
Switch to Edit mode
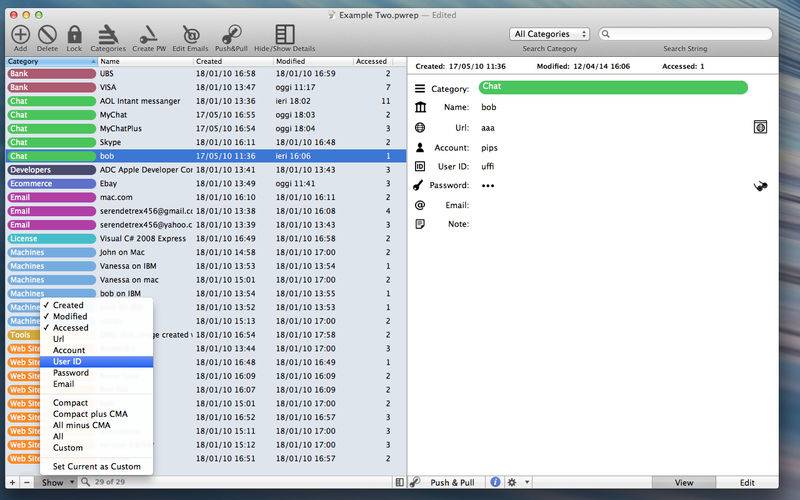pyautogui.click(x=747, y=482)
